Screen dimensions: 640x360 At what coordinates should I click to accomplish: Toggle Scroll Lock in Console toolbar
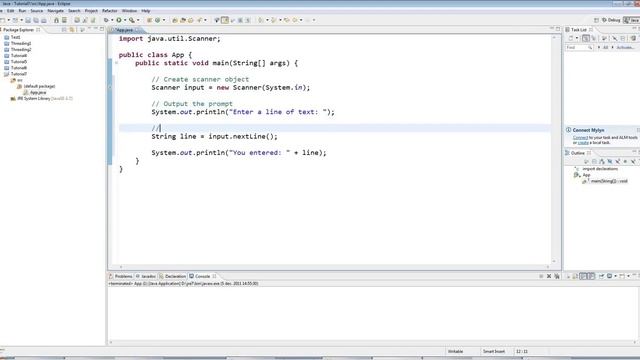575,276
